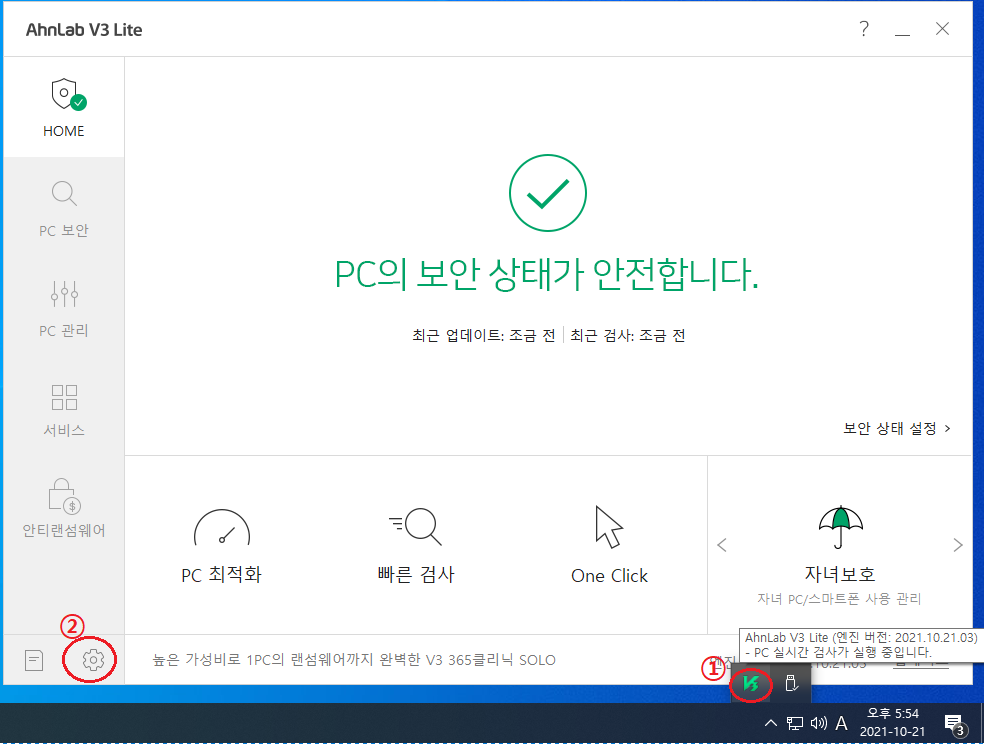Open the log/notes icon beside settings
Image resolution: width=984 pixels, height=744 pixels.
[x=35, y=660]
